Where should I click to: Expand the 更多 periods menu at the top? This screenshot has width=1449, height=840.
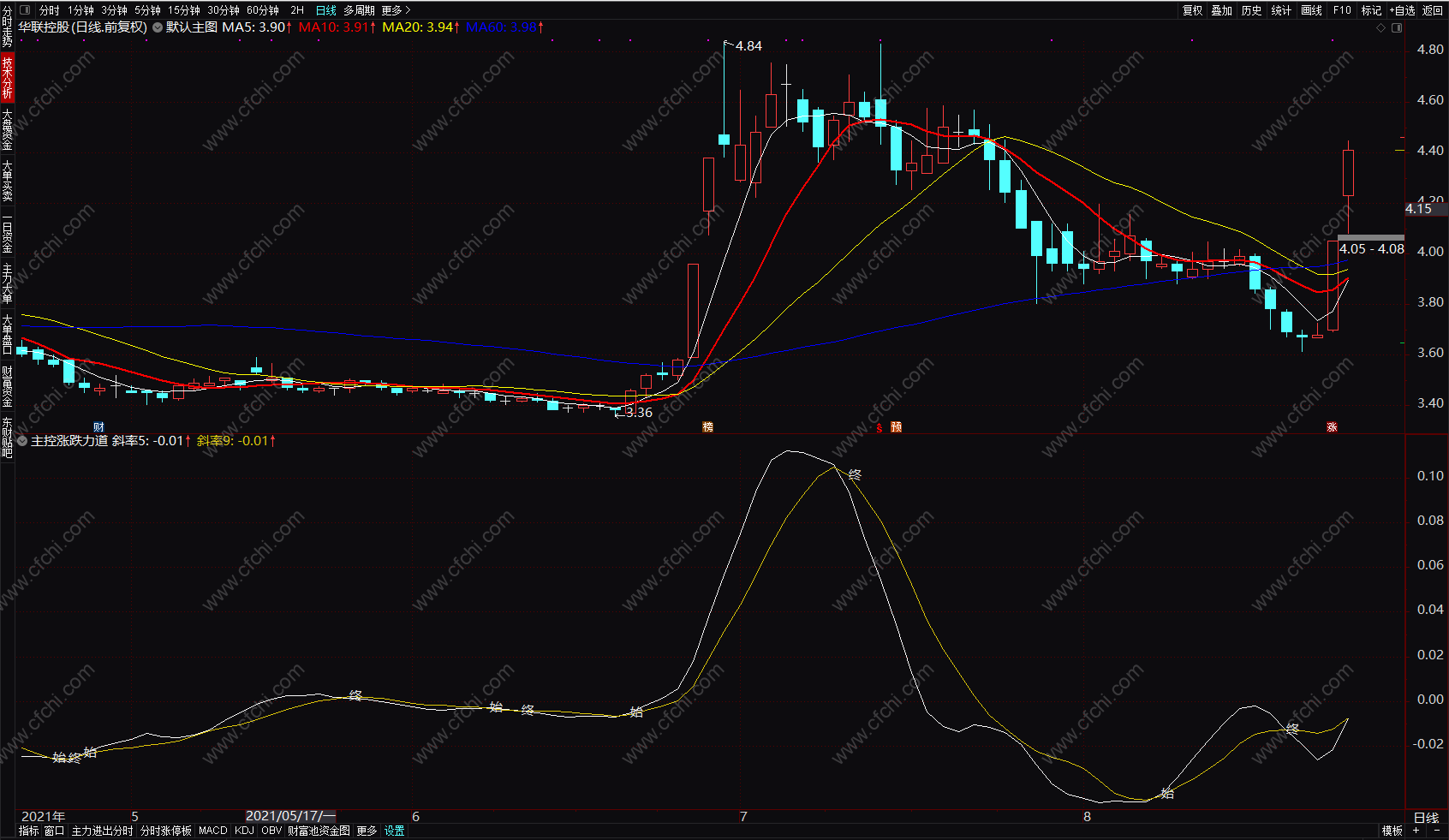coord(396,10)
